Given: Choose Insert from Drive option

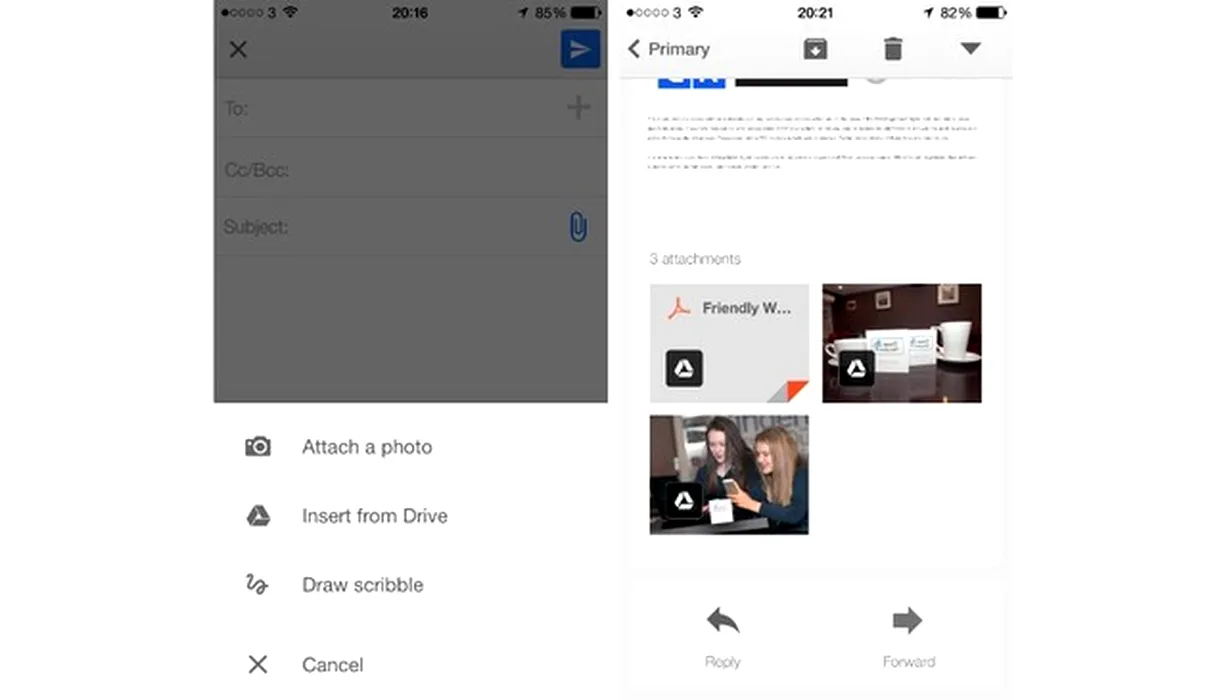Looking at the screenshot, I should coord(374,516).
